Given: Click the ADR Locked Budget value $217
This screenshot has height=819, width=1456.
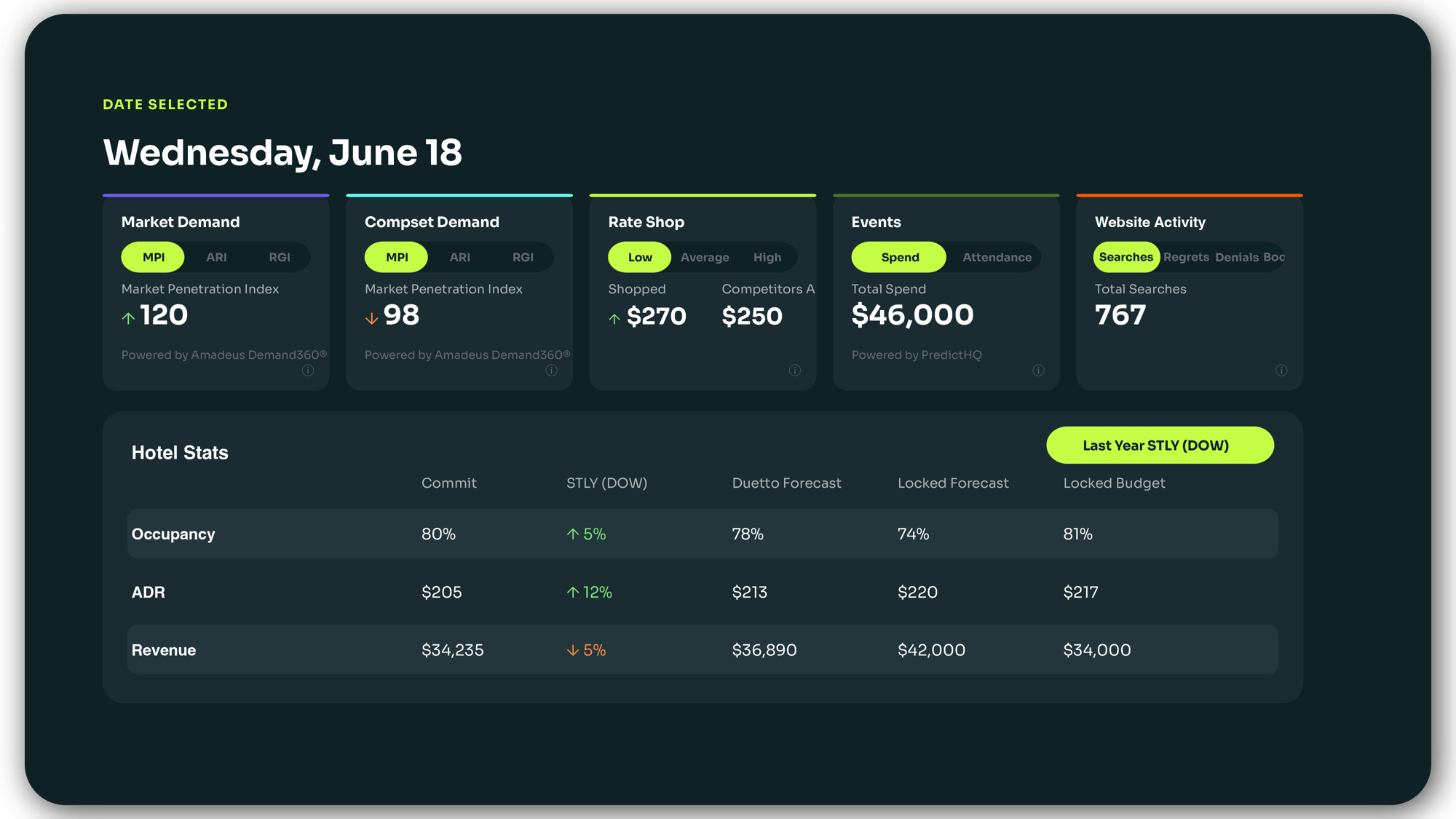Looking at the screenshot, I should tap(1081, 593).
